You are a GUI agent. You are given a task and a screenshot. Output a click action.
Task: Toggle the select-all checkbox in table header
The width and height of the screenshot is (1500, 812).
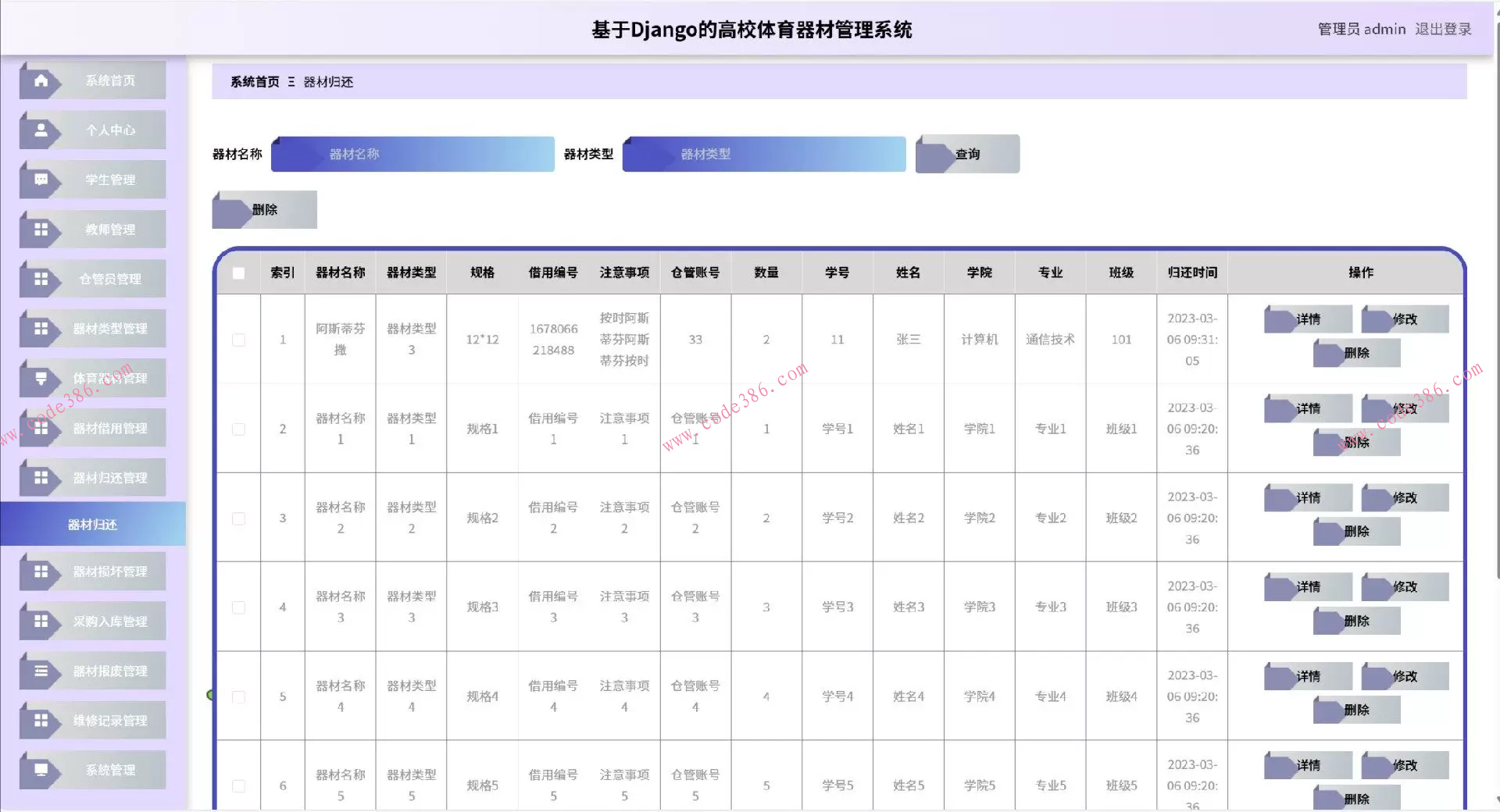coord(237,272)
